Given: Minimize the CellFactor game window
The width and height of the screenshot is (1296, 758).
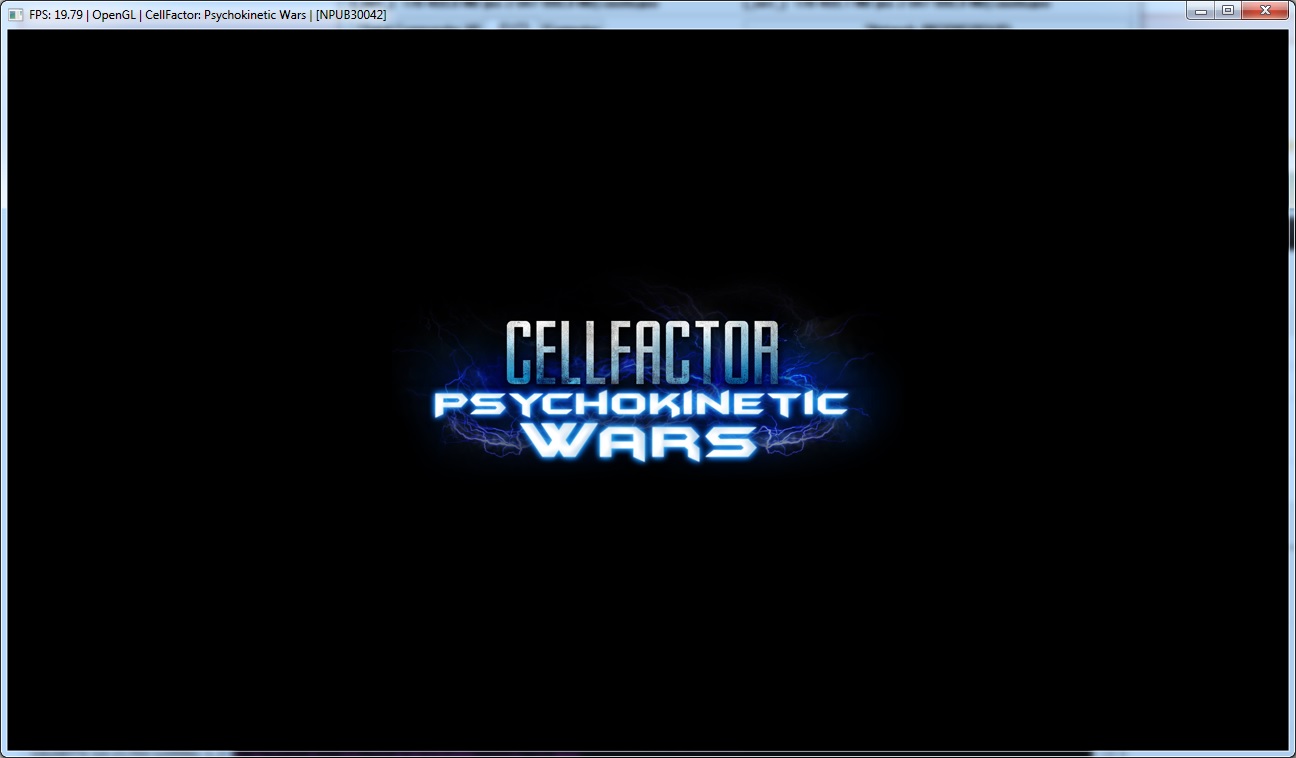Looking at the screenshot, I should [1201, 11].
